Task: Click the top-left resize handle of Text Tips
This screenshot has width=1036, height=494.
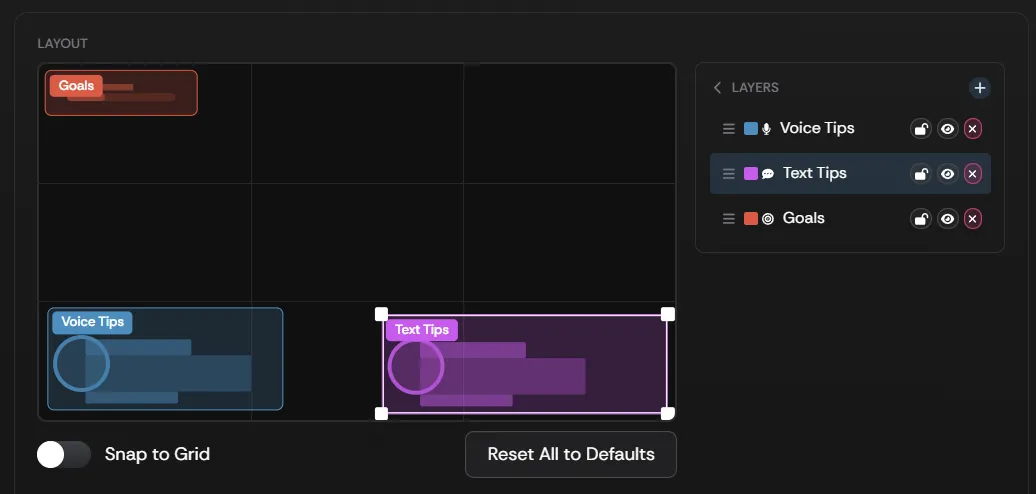Action: coord(381,314)
